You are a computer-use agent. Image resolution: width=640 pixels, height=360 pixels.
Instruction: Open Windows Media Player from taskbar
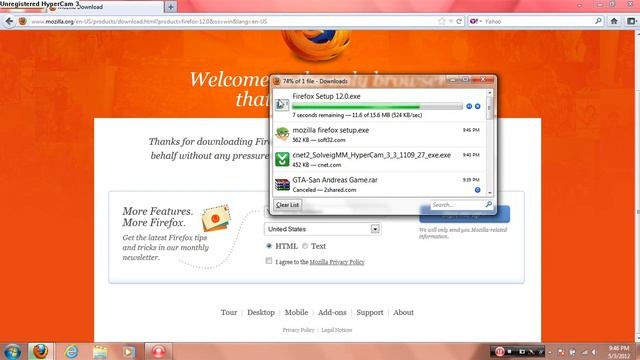(129, 351)
